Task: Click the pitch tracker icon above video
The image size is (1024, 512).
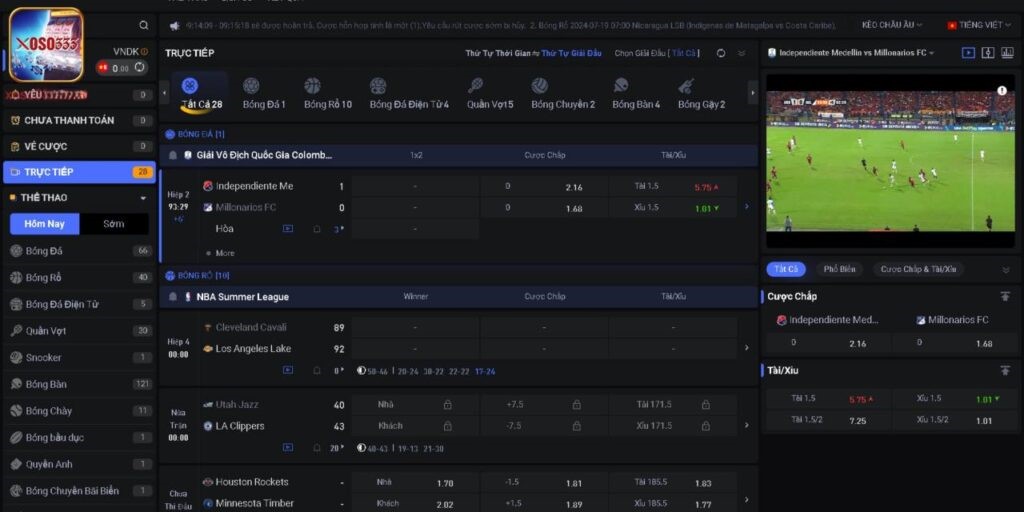Action: [988, 52]
